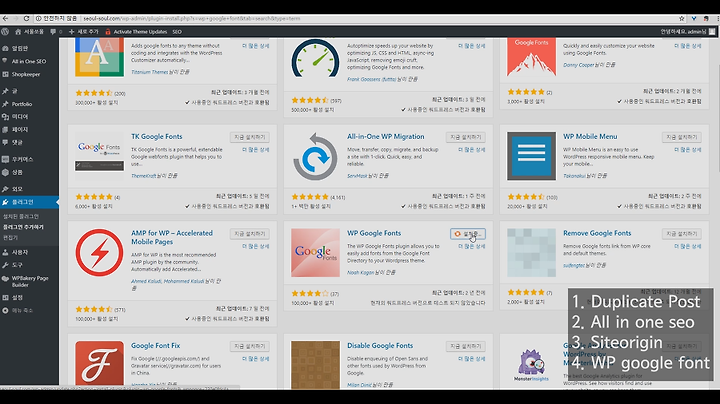Click the AMP red lightning bolt icon
Image resolution: width=720 pixels, height=404 pixels.
point(99,252)
